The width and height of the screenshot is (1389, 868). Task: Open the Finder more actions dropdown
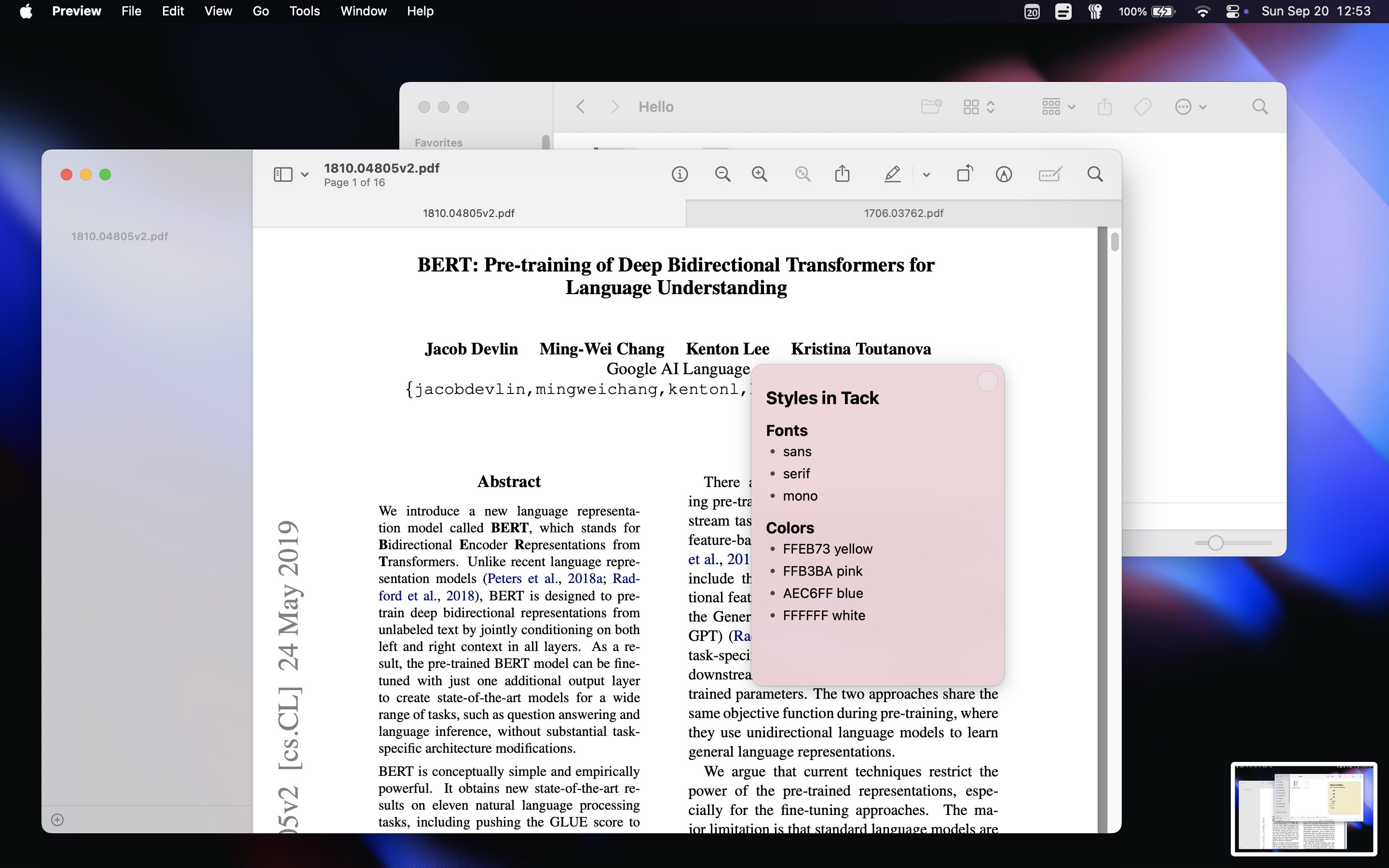(x=1190, y=107)
